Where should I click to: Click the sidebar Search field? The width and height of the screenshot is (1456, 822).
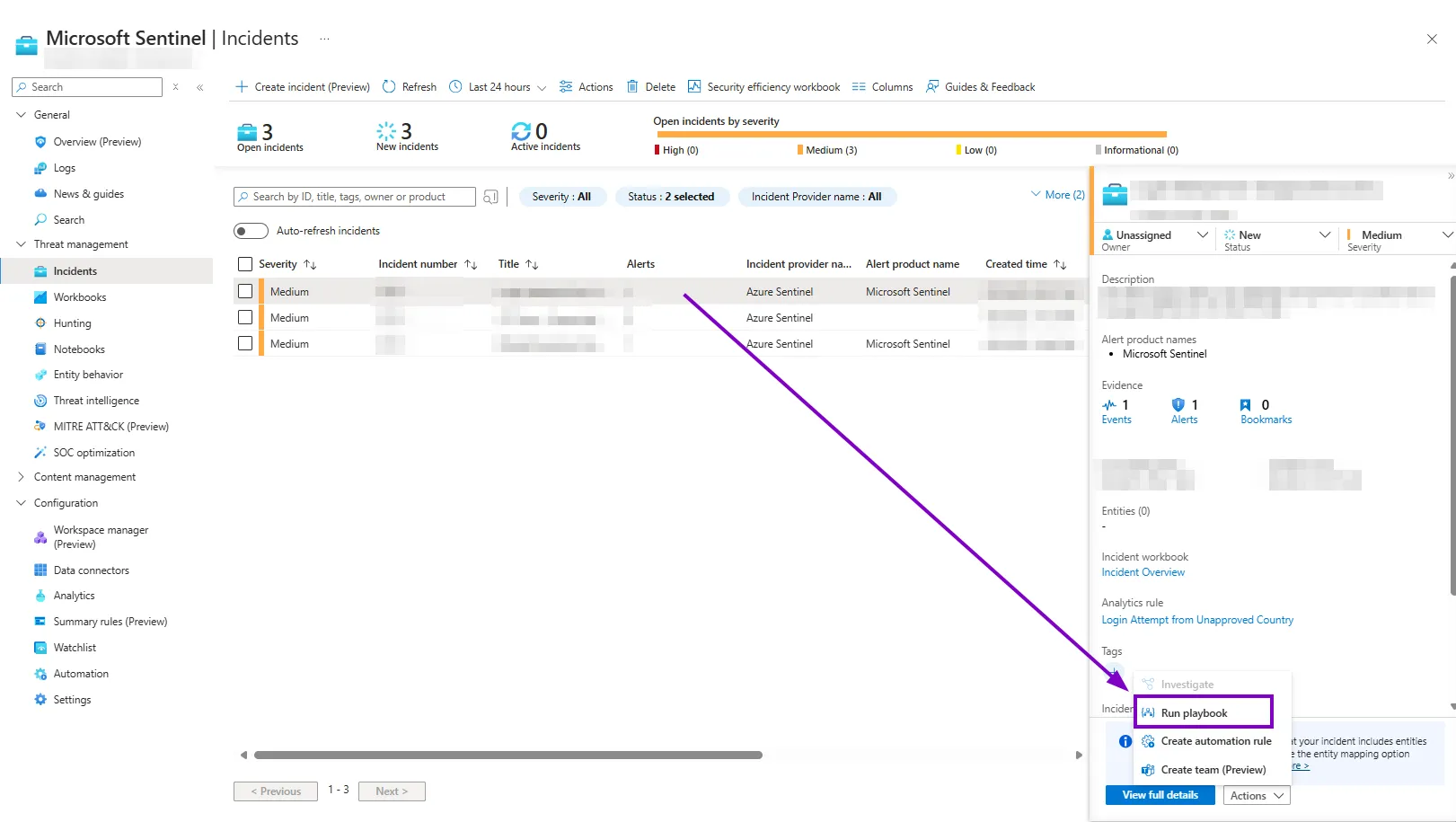pos(87,87)
